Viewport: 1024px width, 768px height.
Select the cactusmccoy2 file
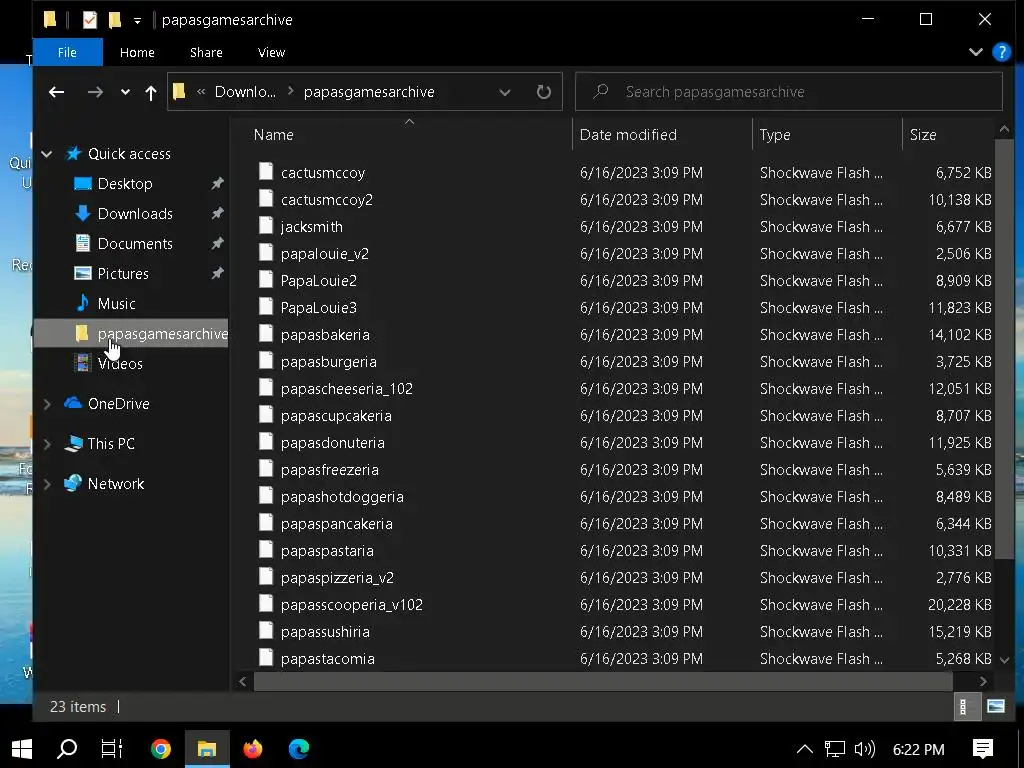coord(327,200)
